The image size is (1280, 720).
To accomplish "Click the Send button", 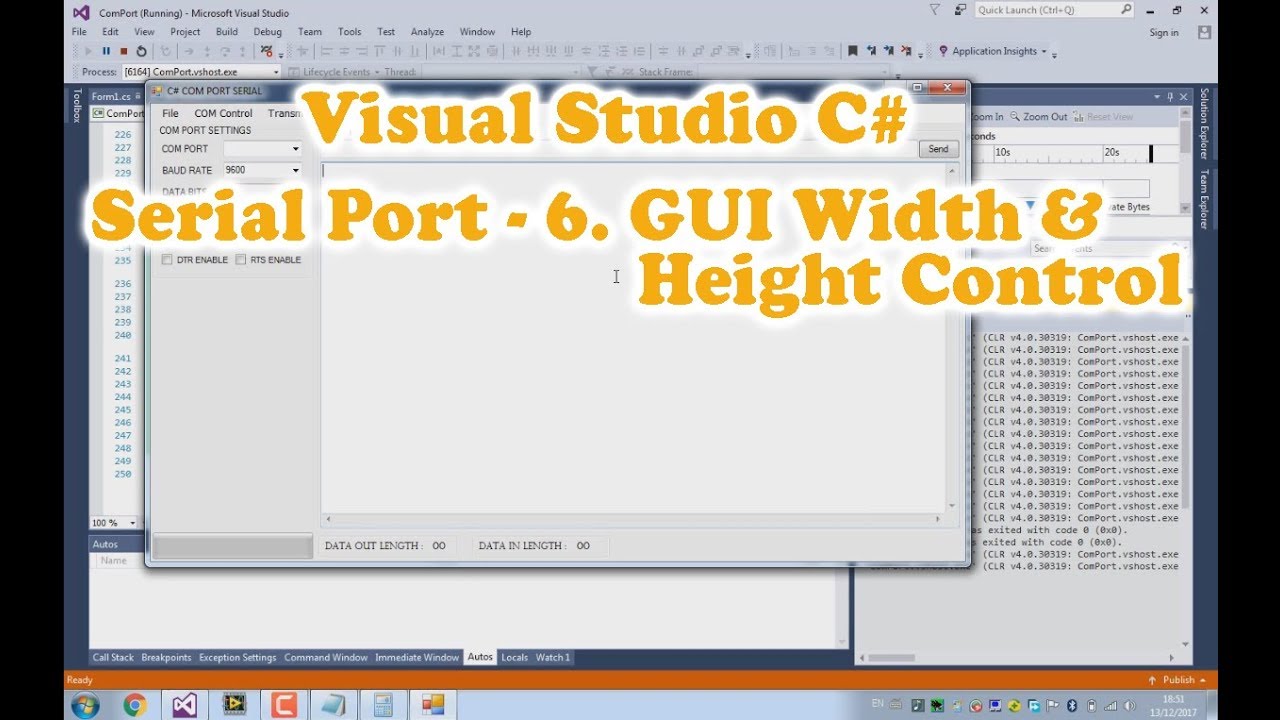I will click(938, 149).
